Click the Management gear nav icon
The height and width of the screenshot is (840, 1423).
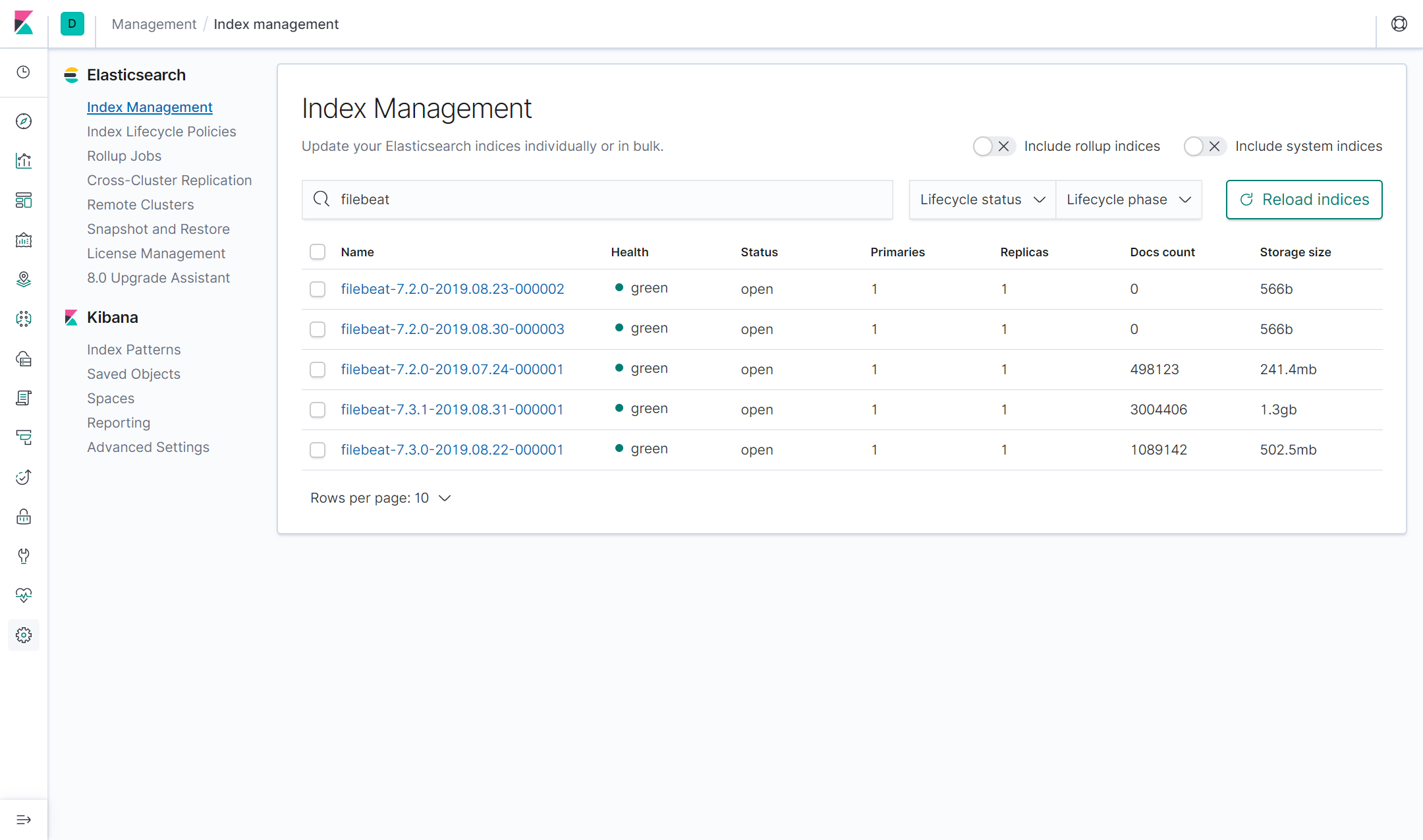point(24,635)
